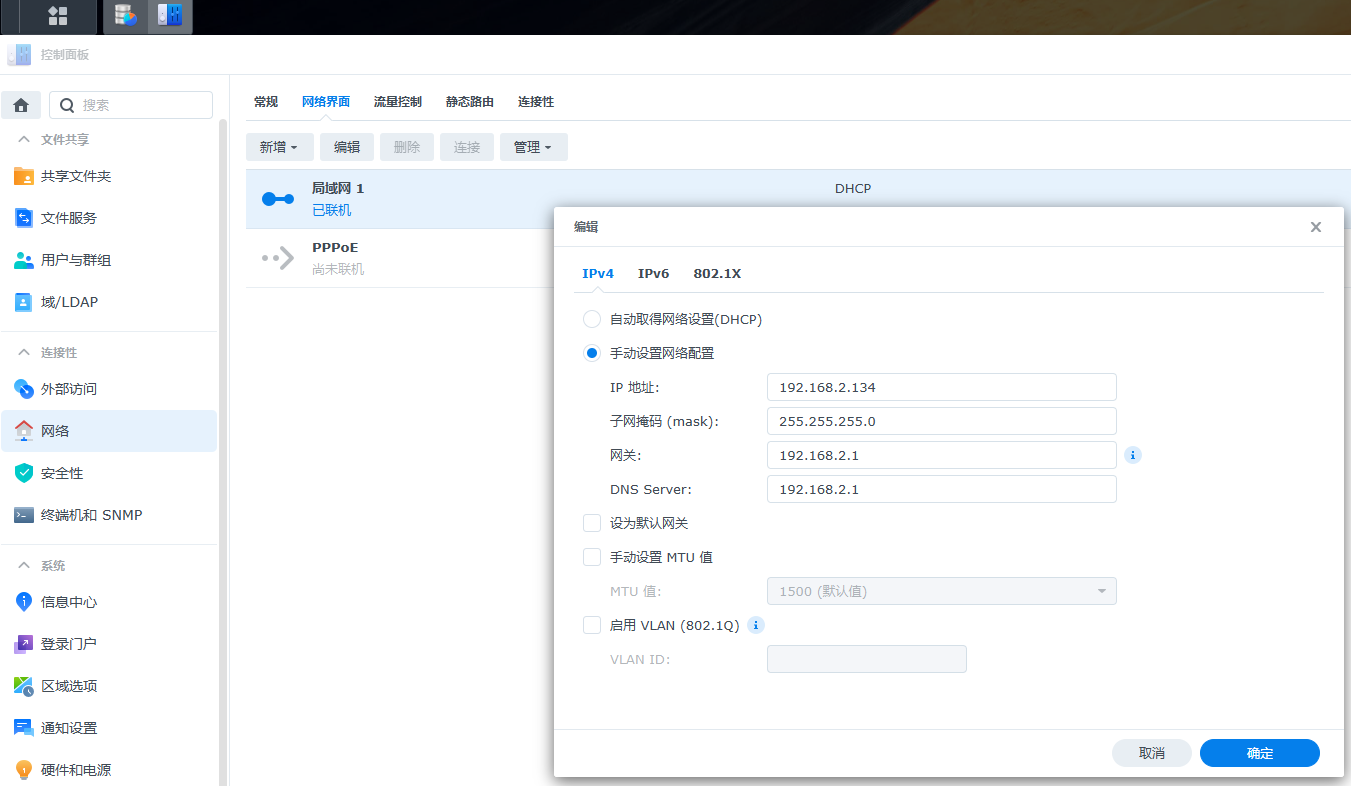The height and width of the screenshot is (786, 1351).
Task: Select the IPv6 tab in dialog
Action: (654, 274)
